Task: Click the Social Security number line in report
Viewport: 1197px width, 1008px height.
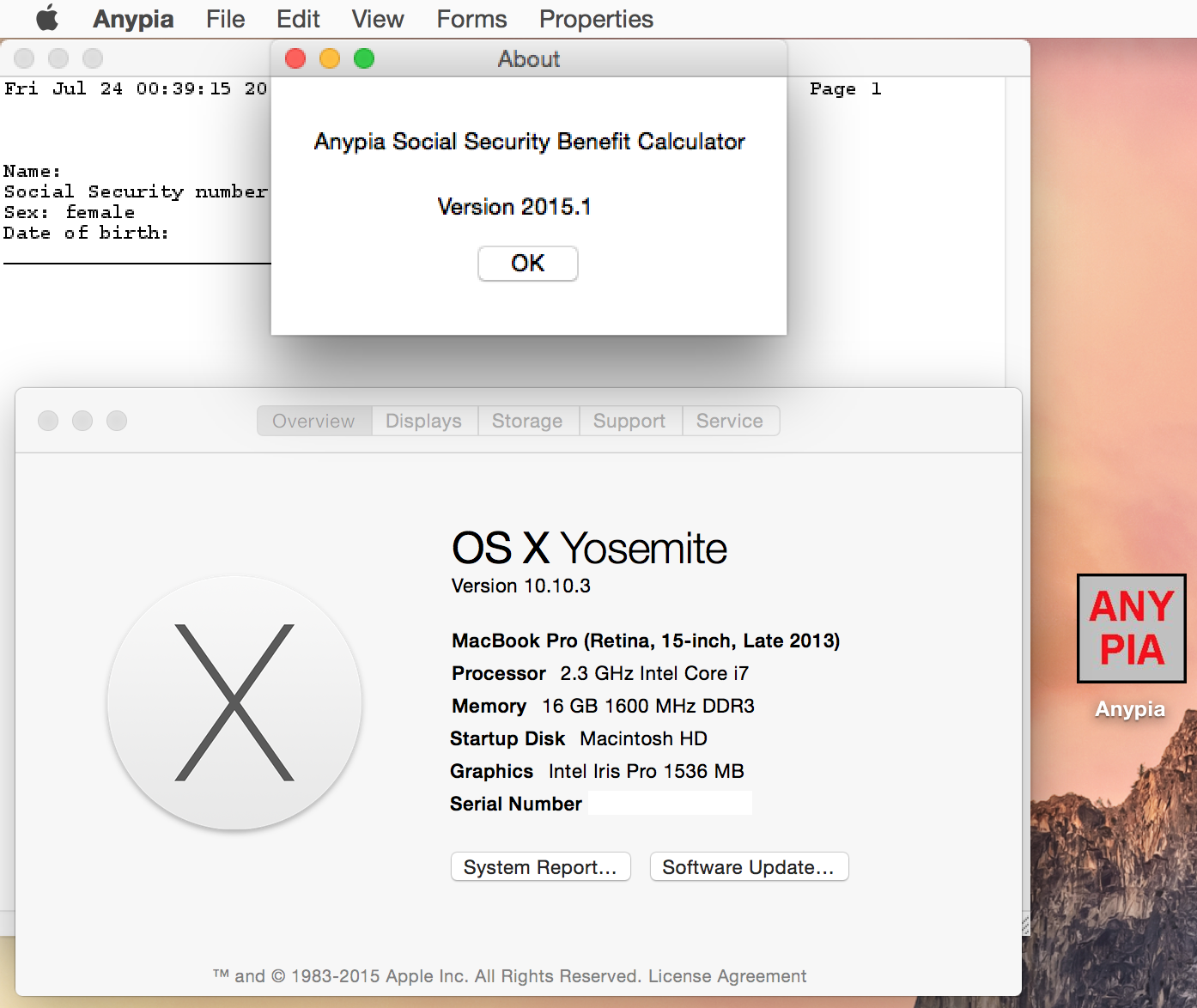Action: (136, 191)
